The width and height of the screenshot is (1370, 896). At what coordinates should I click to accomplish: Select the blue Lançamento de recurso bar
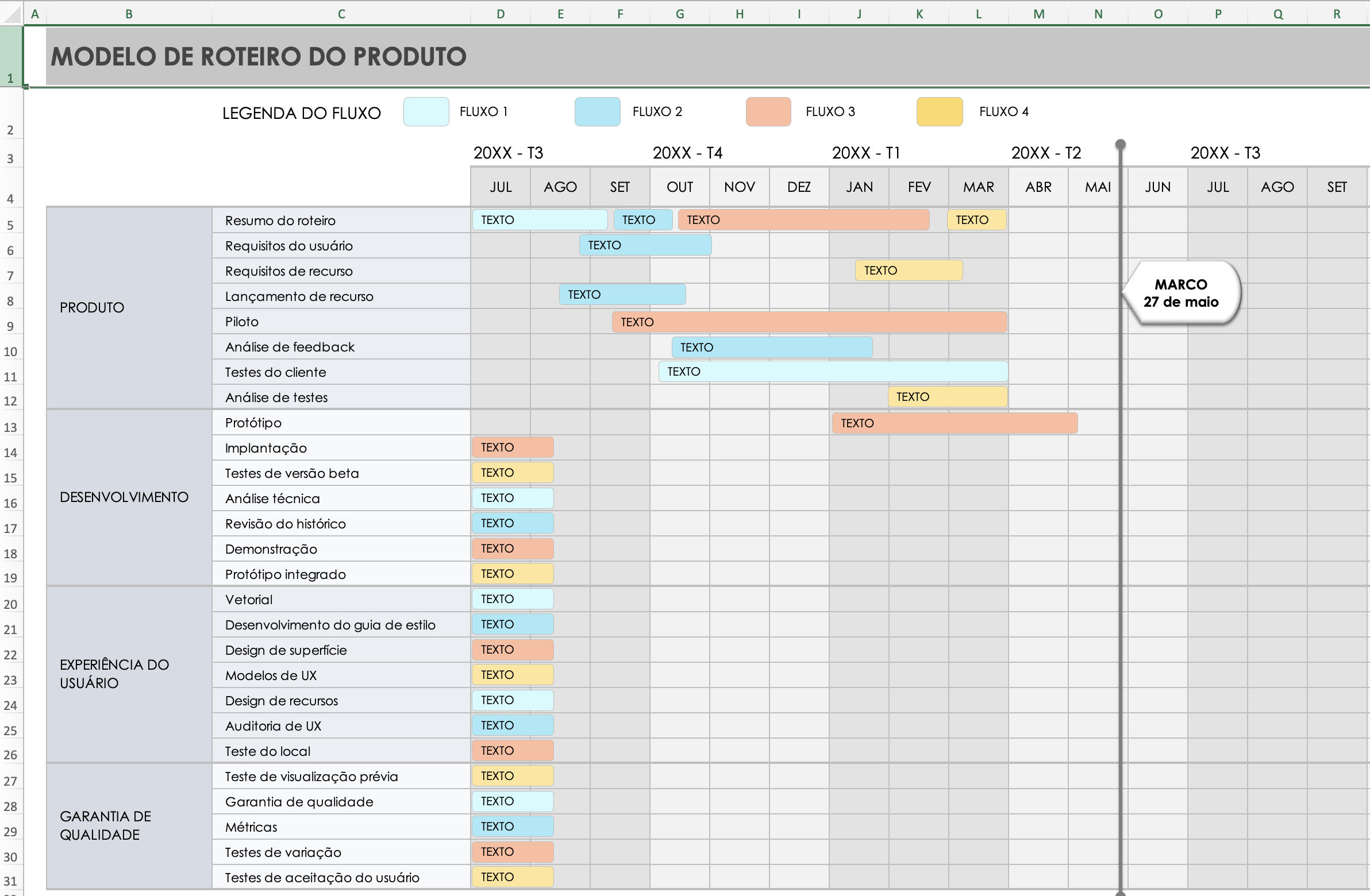[x=622, y=295]
